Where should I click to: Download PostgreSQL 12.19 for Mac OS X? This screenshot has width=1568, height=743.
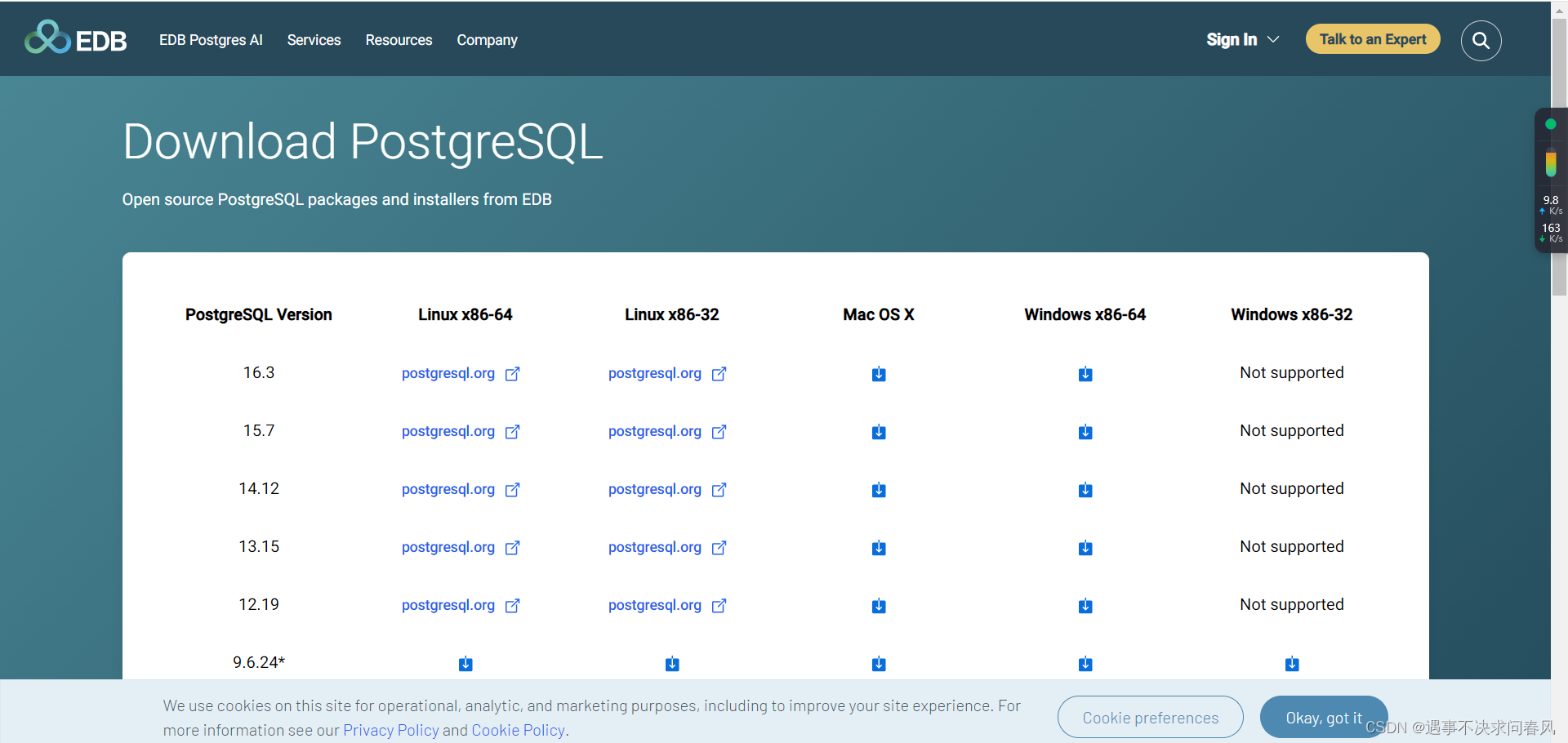879,606
